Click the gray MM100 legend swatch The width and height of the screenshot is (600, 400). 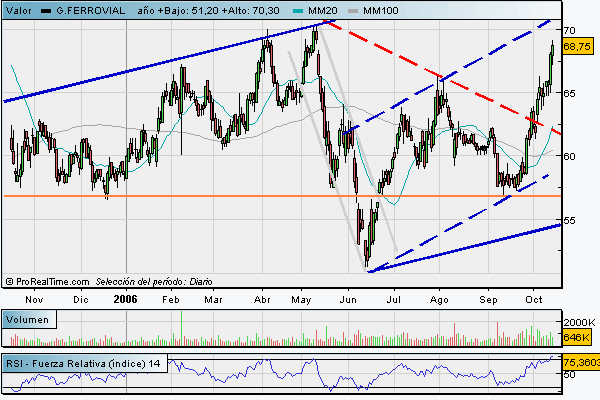353,11
